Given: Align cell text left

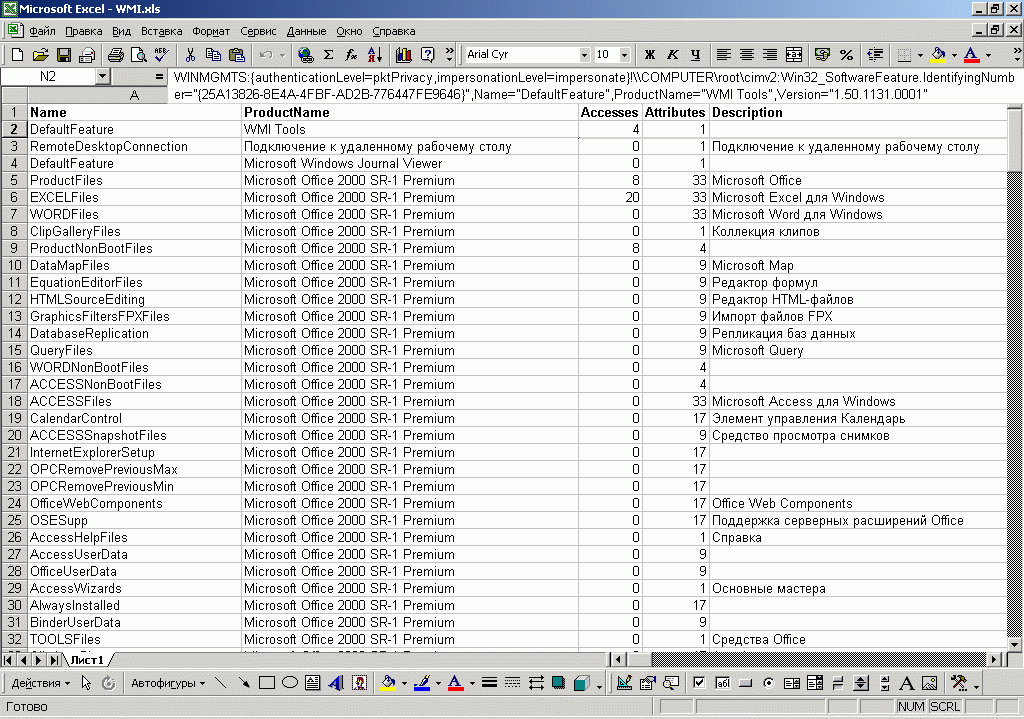Looking at the screenshot, I should [x=724, y=55].
